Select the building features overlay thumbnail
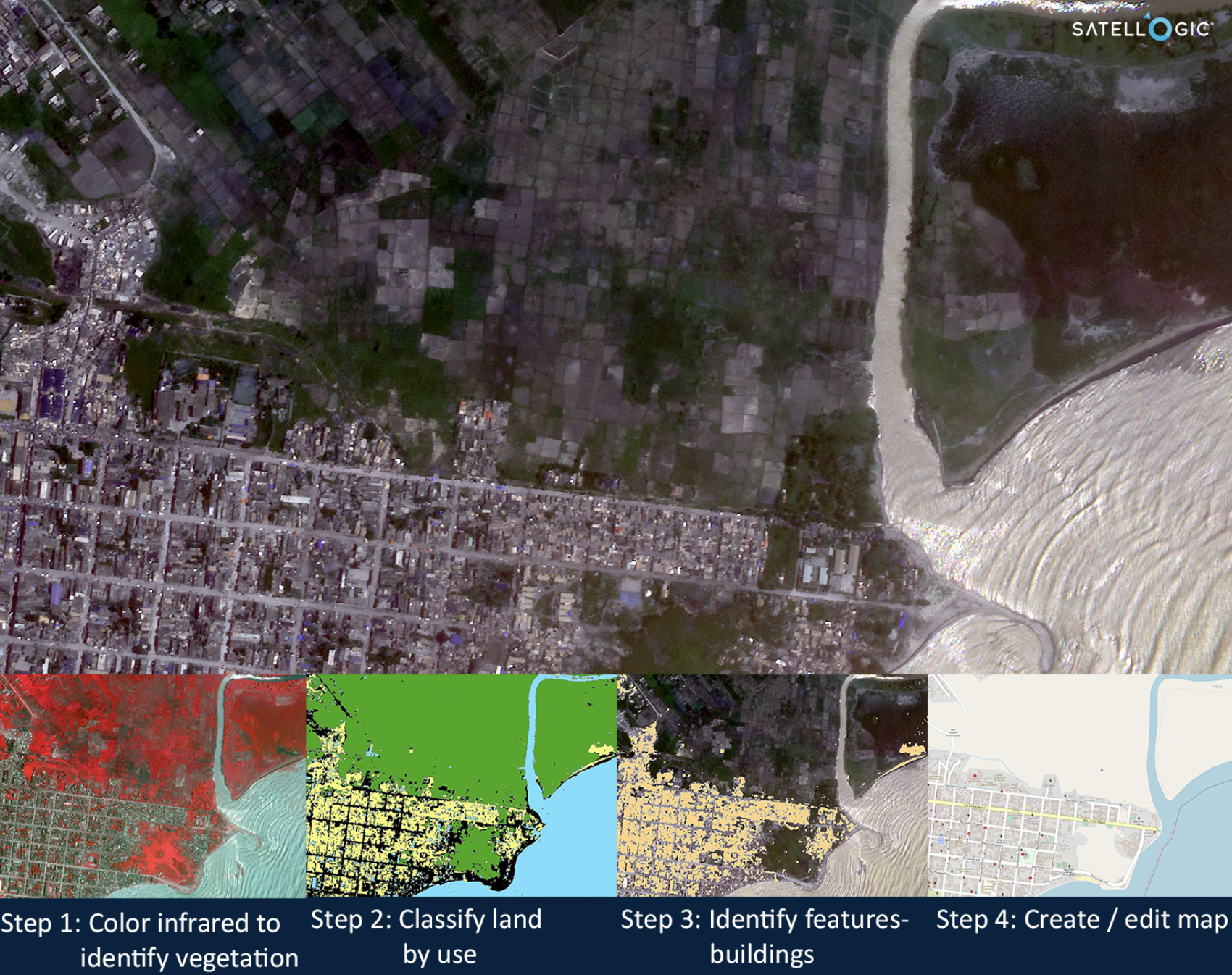Screen dimensions: 1232x975 click(771, 786)
